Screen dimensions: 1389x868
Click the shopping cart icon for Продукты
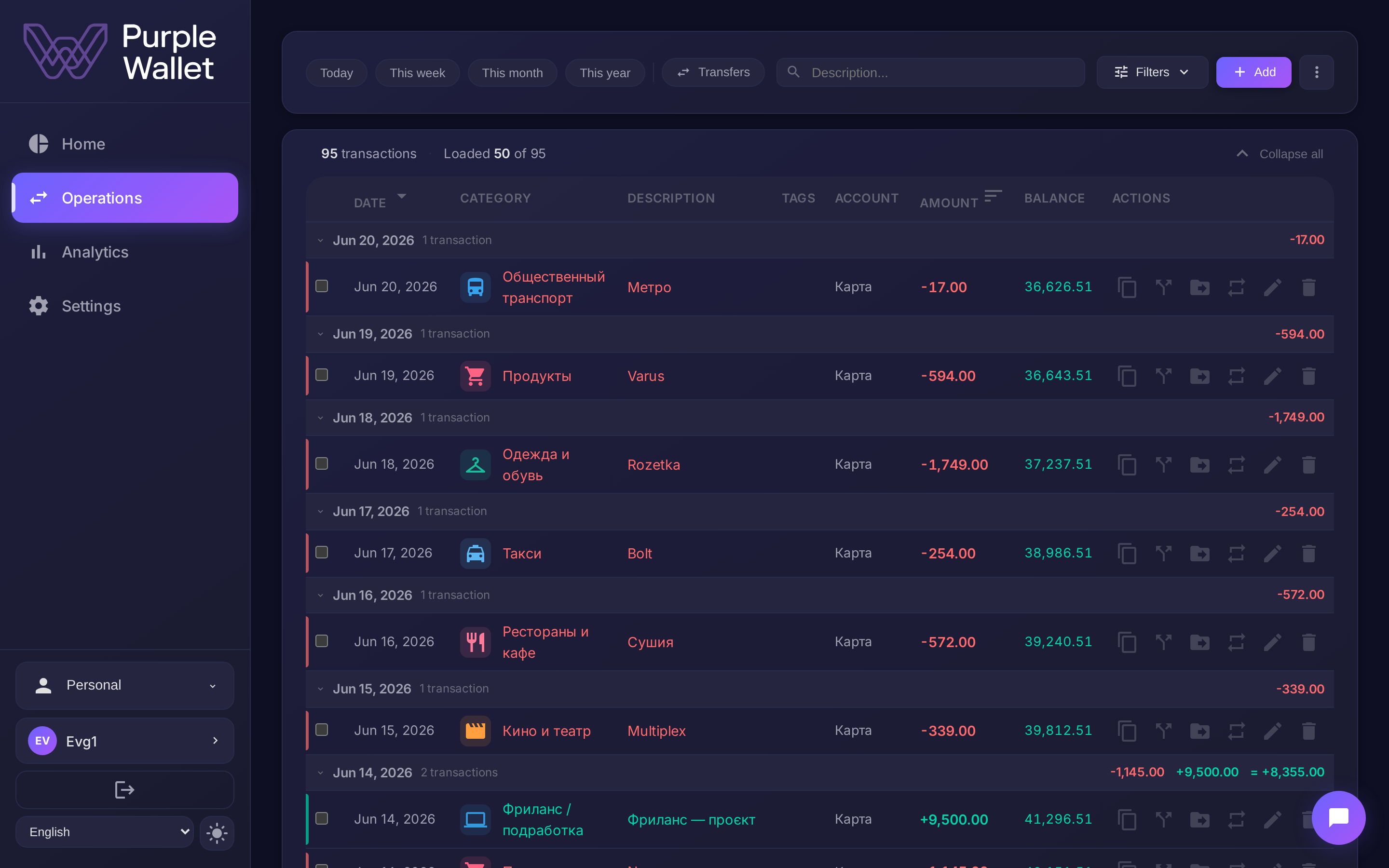point(475,376)
